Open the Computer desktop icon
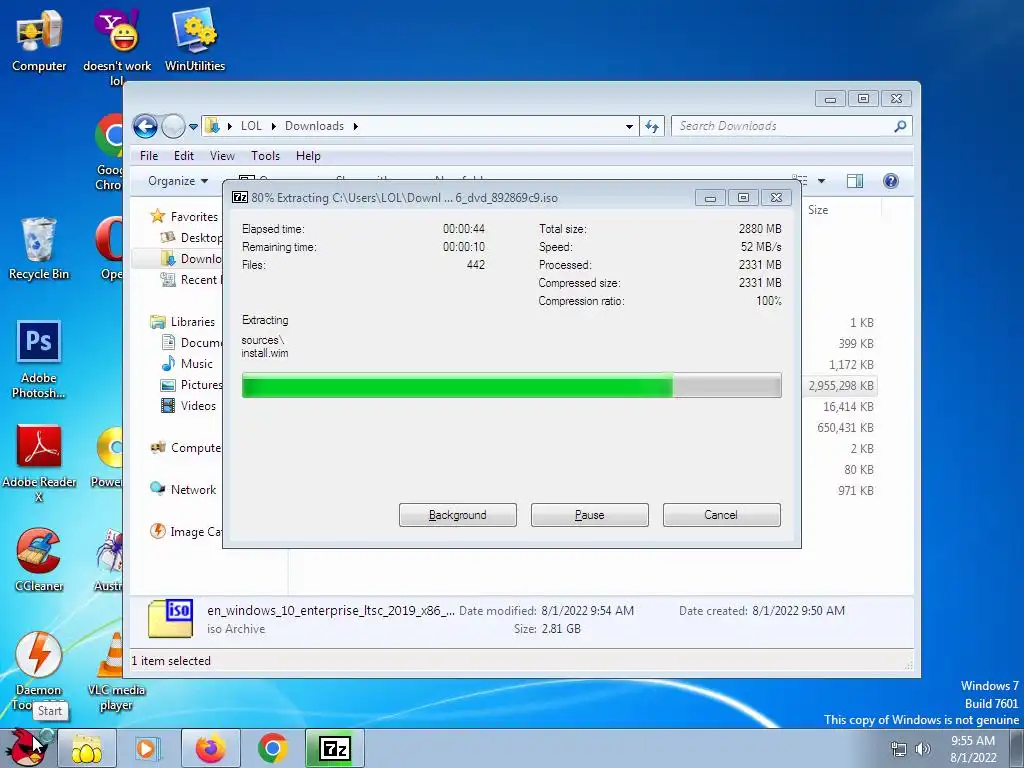The height and width of the screenshot is (768, 1024). pos(39,41)
